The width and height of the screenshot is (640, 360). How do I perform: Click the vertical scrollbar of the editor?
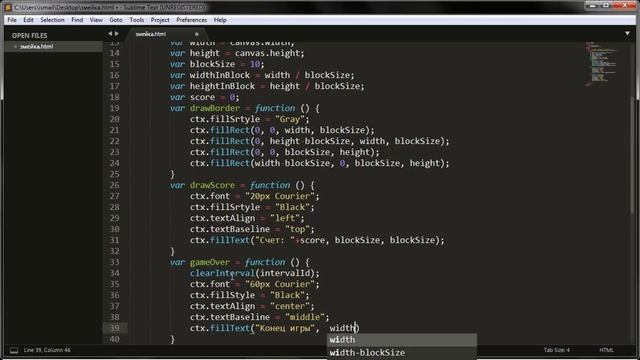[x=633, y=155]
